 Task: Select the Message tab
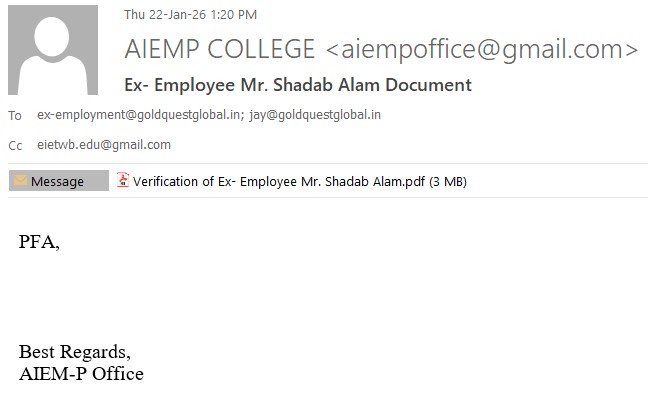tap(59, 181)
